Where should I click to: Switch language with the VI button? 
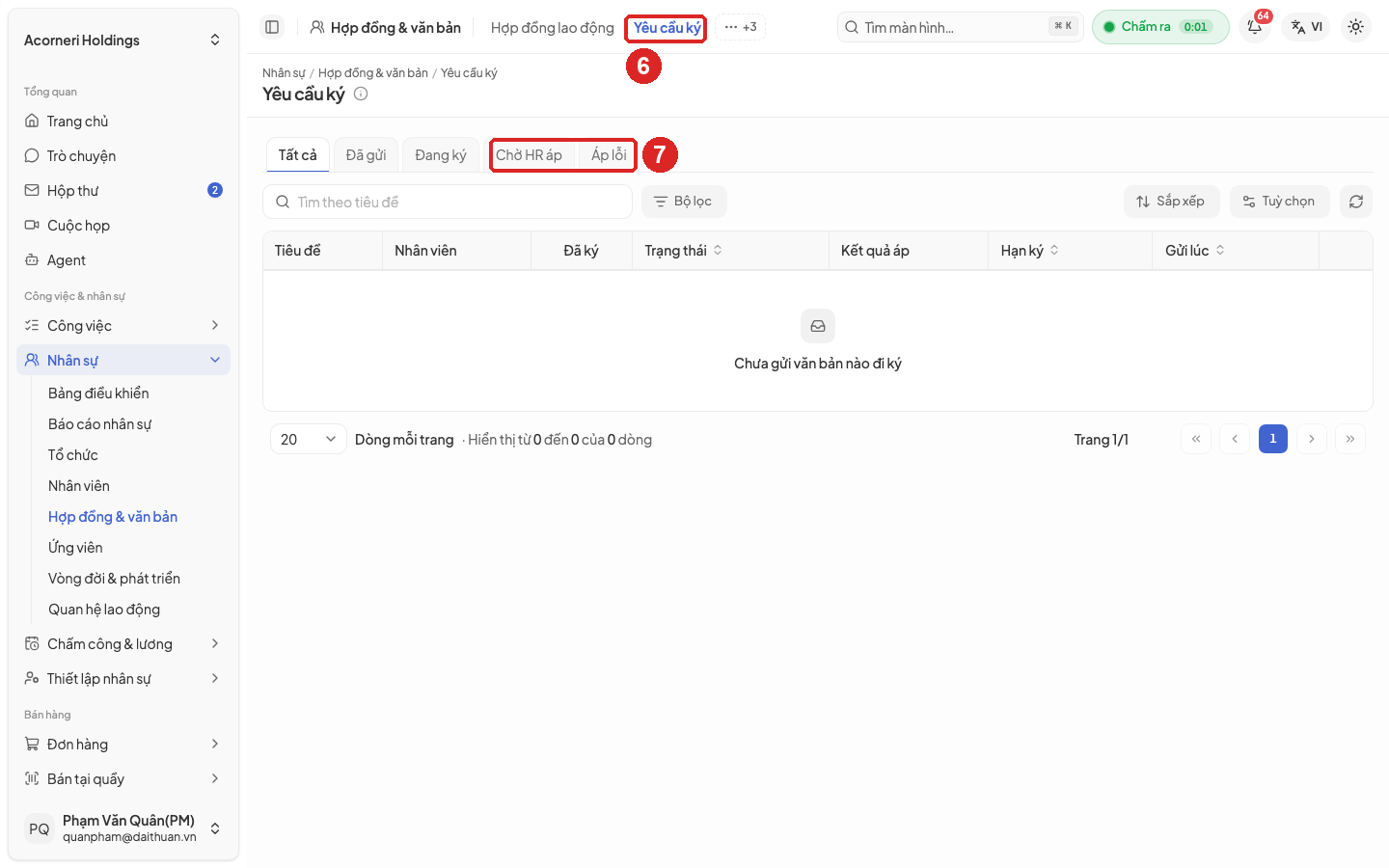(1307, 27)
